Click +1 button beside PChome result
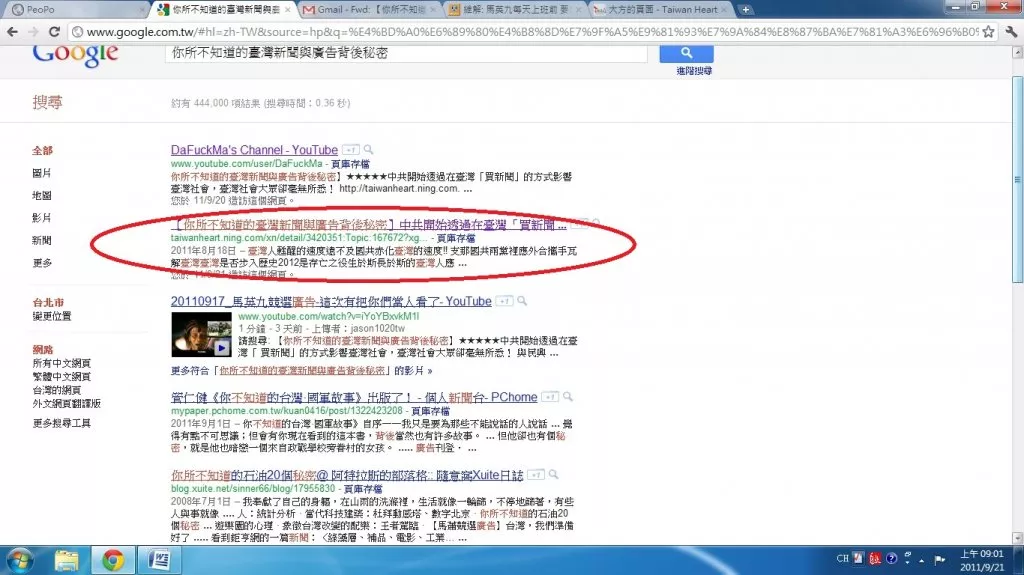 (x=550, y=397)
